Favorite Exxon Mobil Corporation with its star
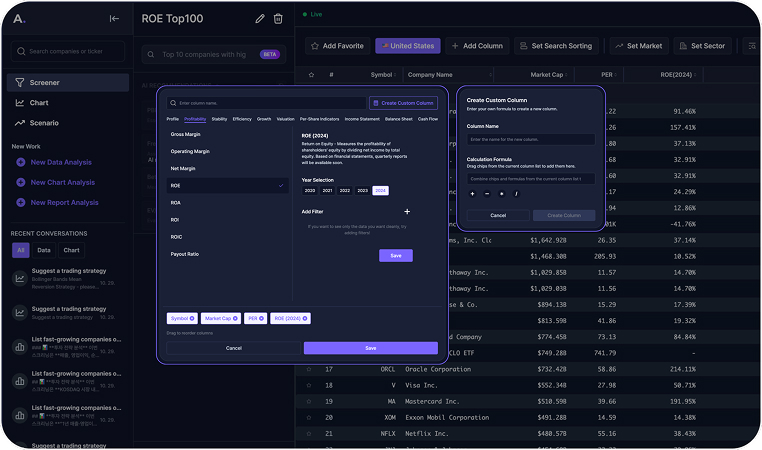 309,417
